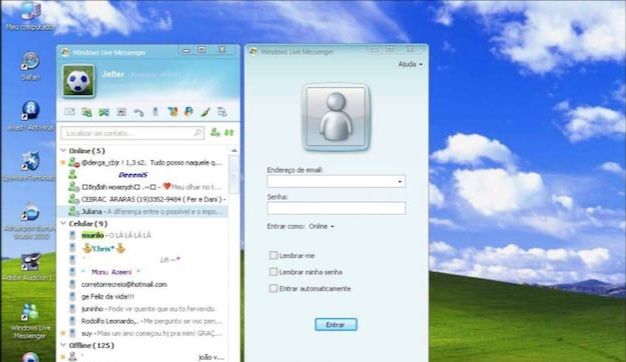Click the magnifier icon in contact search box

click(198, 133)
